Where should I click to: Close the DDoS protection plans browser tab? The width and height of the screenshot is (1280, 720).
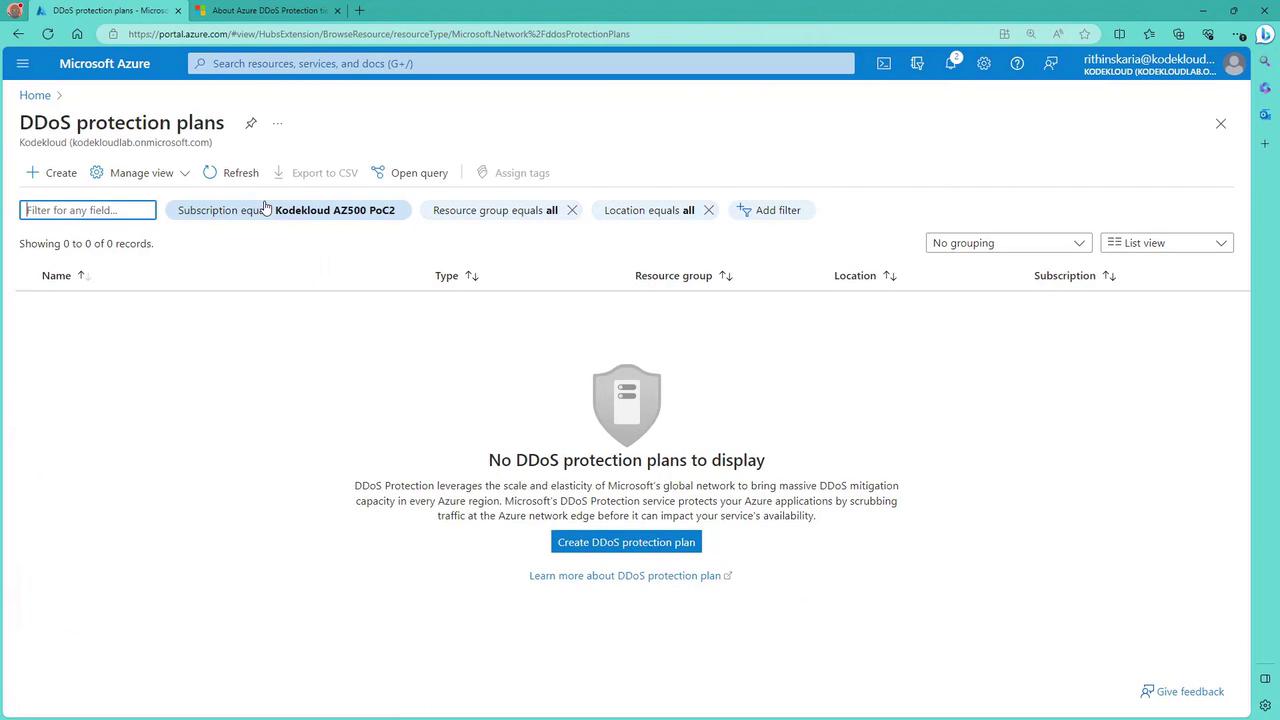tap(178, 11)
